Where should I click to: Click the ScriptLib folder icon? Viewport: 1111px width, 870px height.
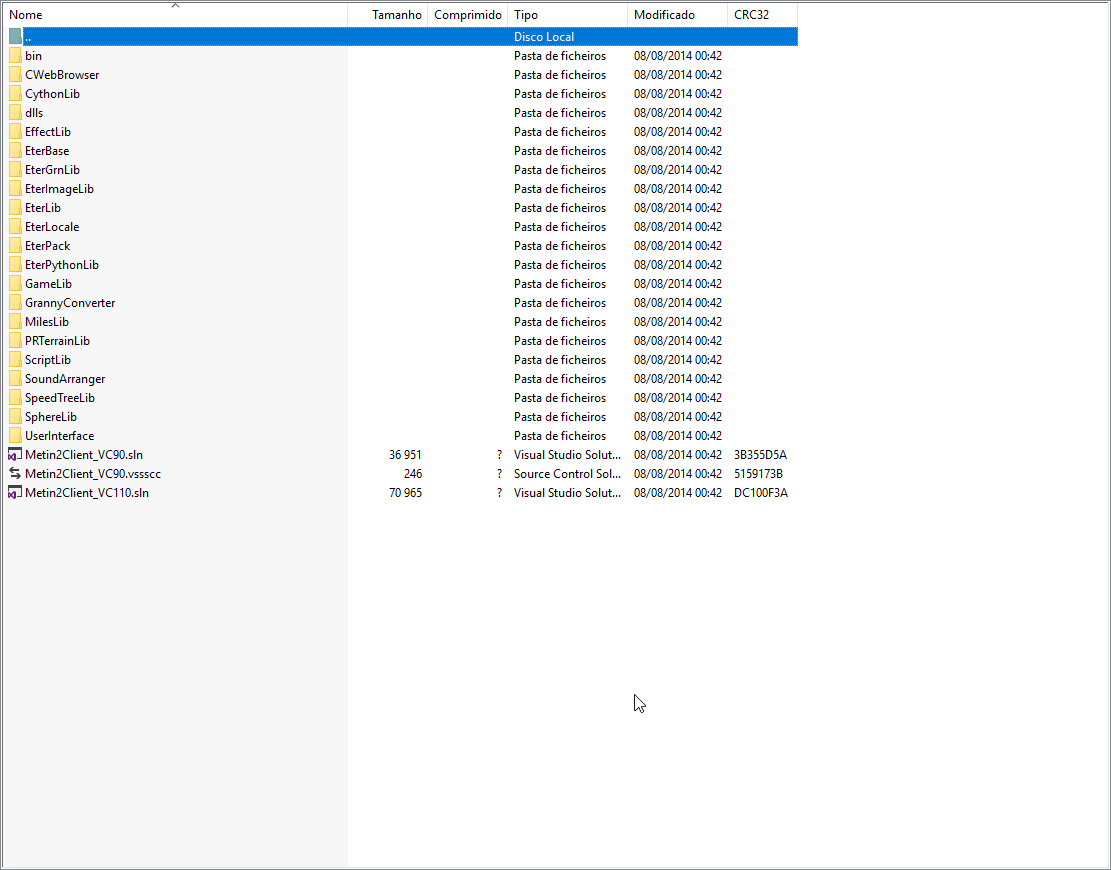pos(15,360)
